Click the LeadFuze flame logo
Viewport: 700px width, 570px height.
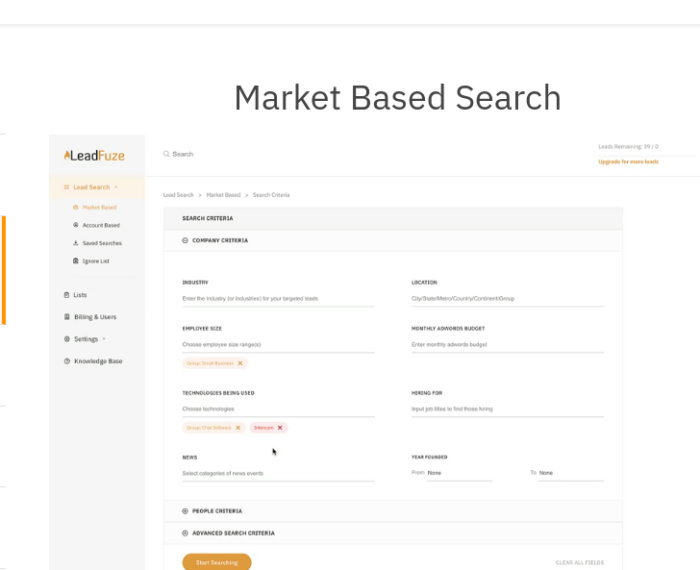point(67,156)
